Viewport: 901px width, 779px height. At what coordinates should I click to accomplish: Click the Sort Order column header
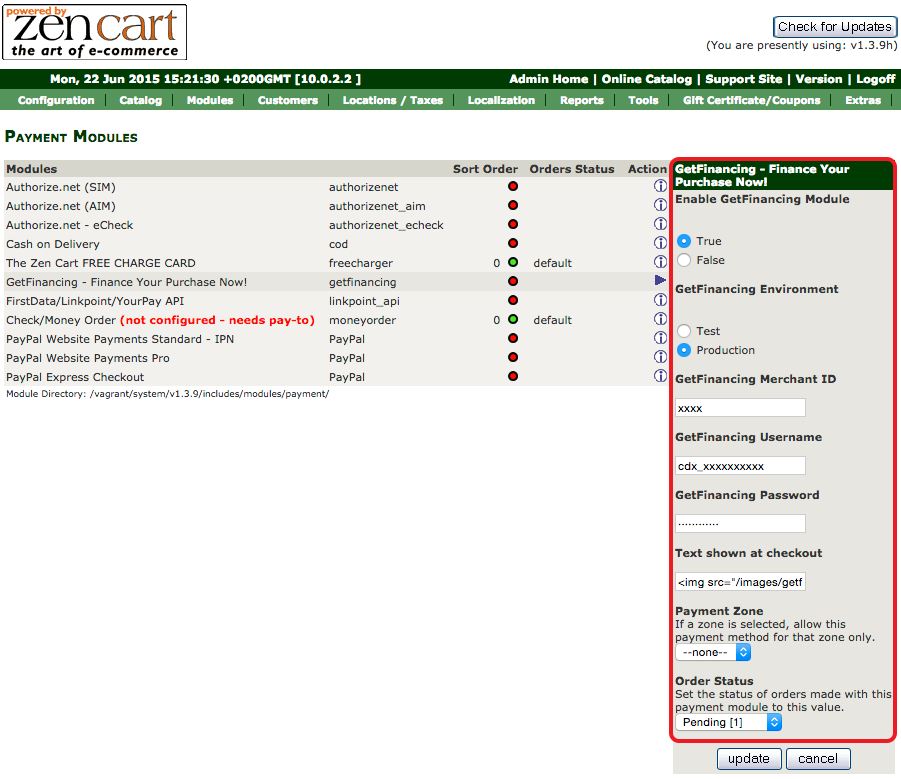[x=485, y=169]
